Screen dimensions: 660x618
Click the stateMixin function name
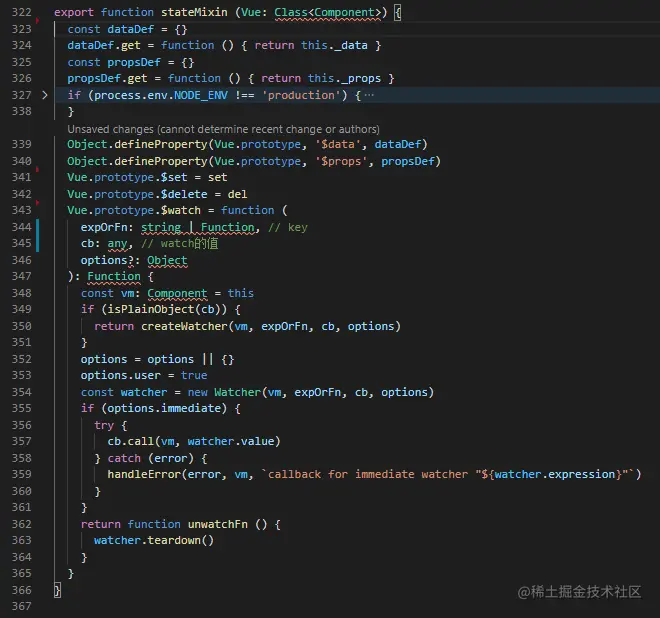[x=194, y=12]
